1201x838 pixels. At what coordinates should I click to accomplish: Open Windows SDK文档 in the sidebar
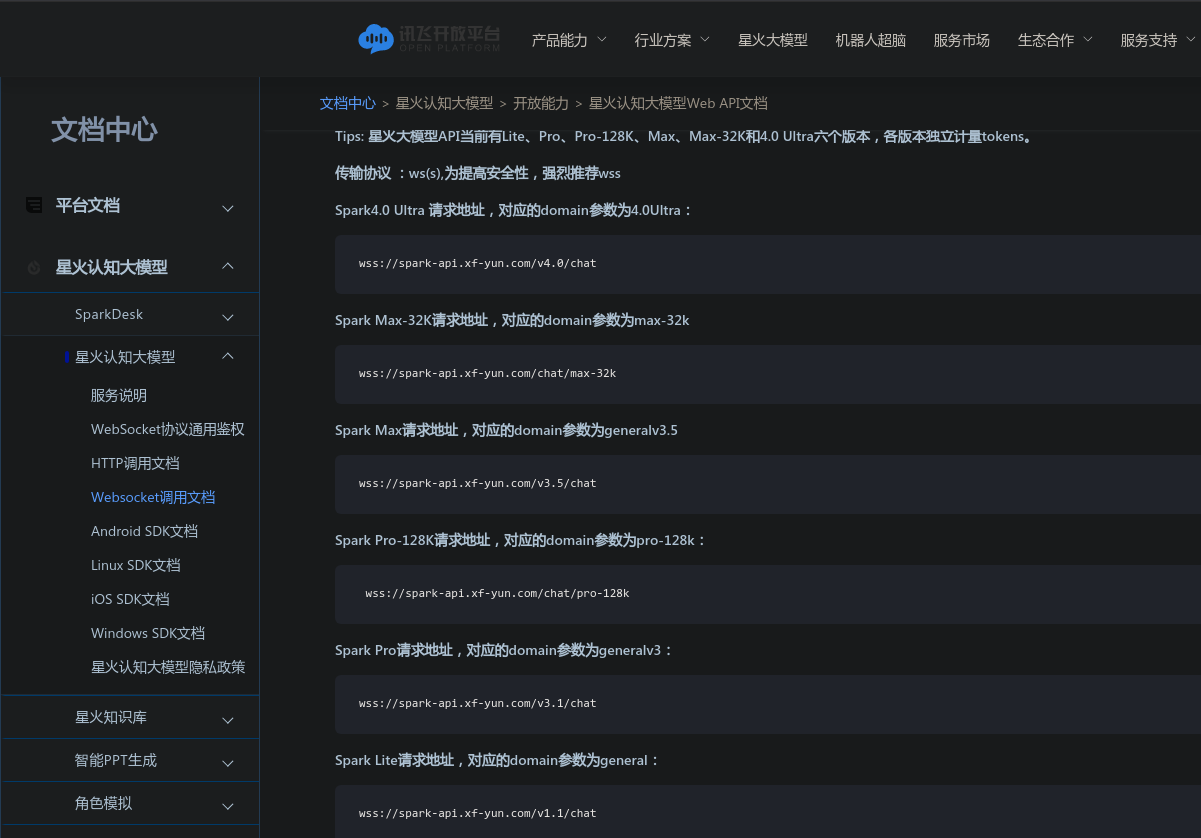[148, 633]
